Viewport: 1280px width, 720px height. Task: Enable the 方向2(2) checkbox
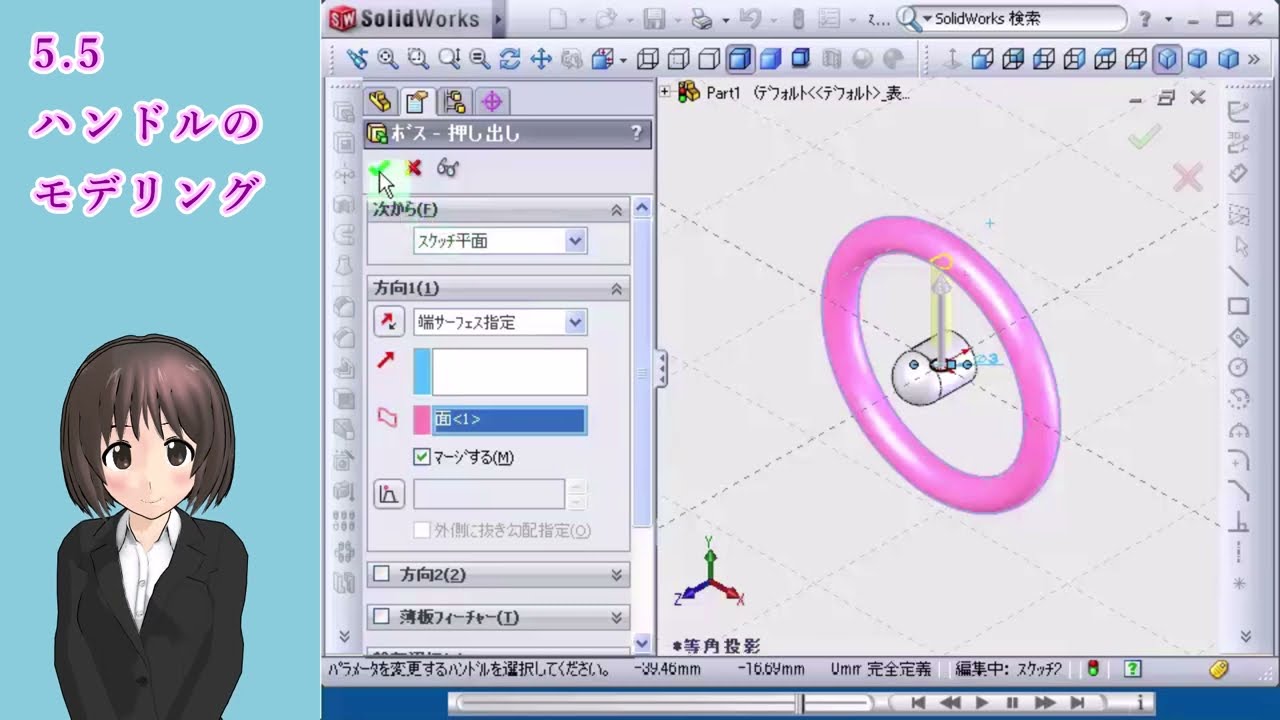[381, 575]
